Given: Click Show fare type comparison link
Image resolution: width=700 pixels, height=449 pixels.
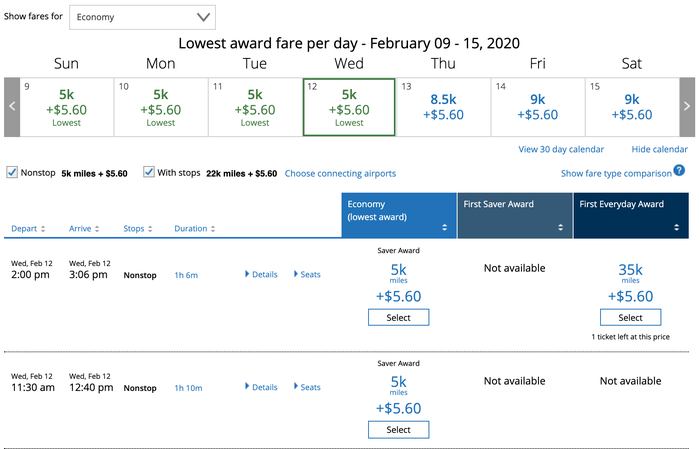Looking at the screenshot, I should (x=616, y=174).
